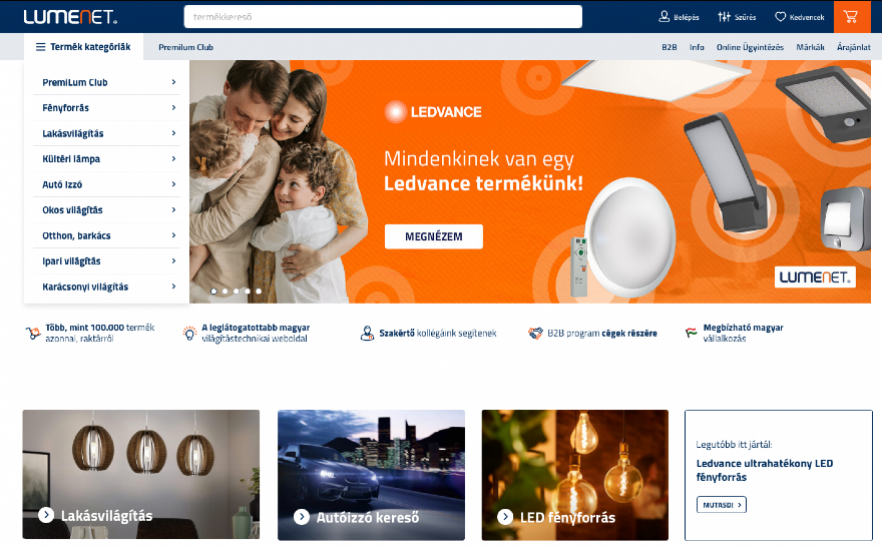
Task: Open the Szűrés filter sliders icon
Action: 724,17
